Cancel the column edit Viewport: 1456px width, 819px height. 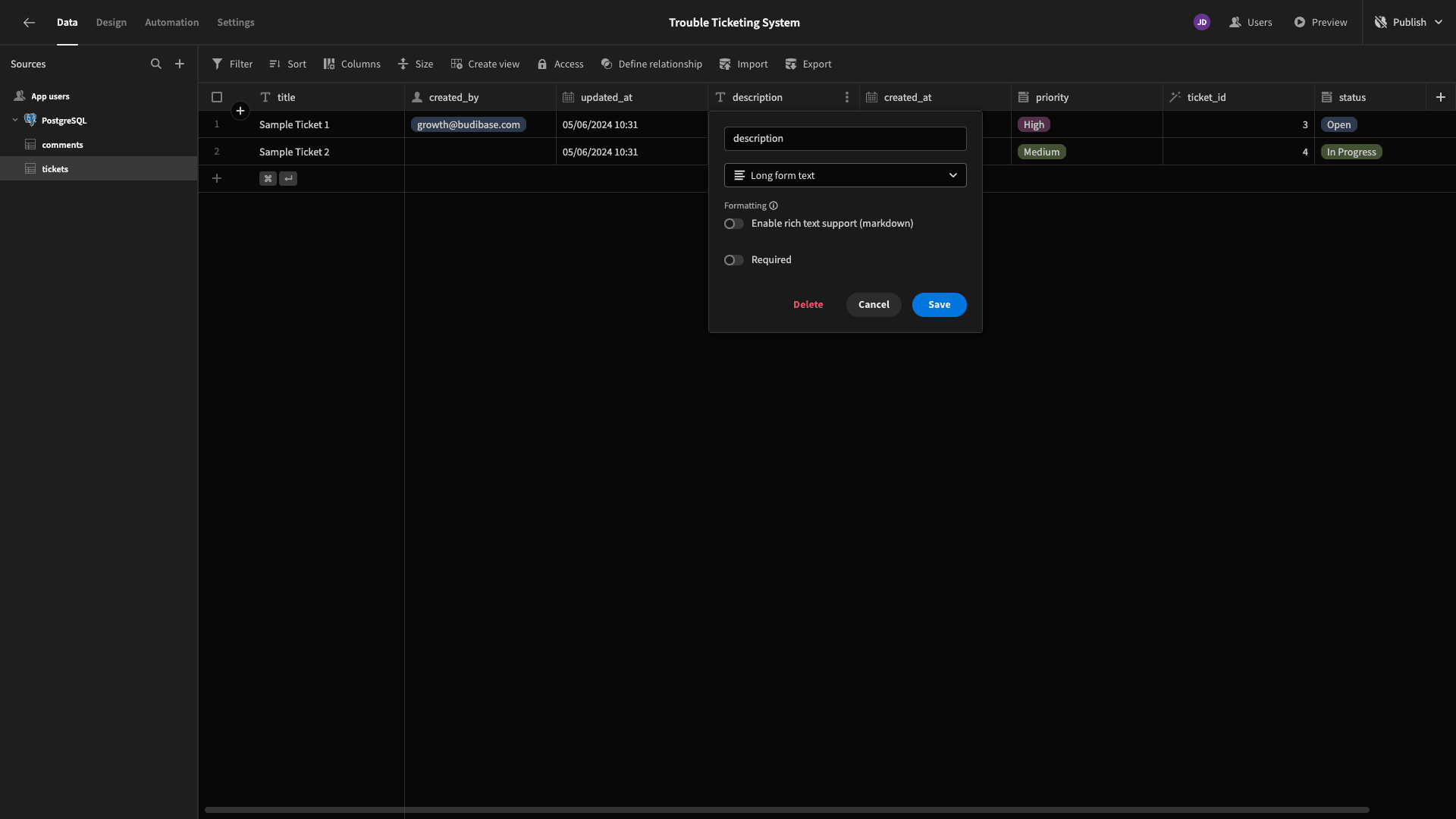point(874,305)
